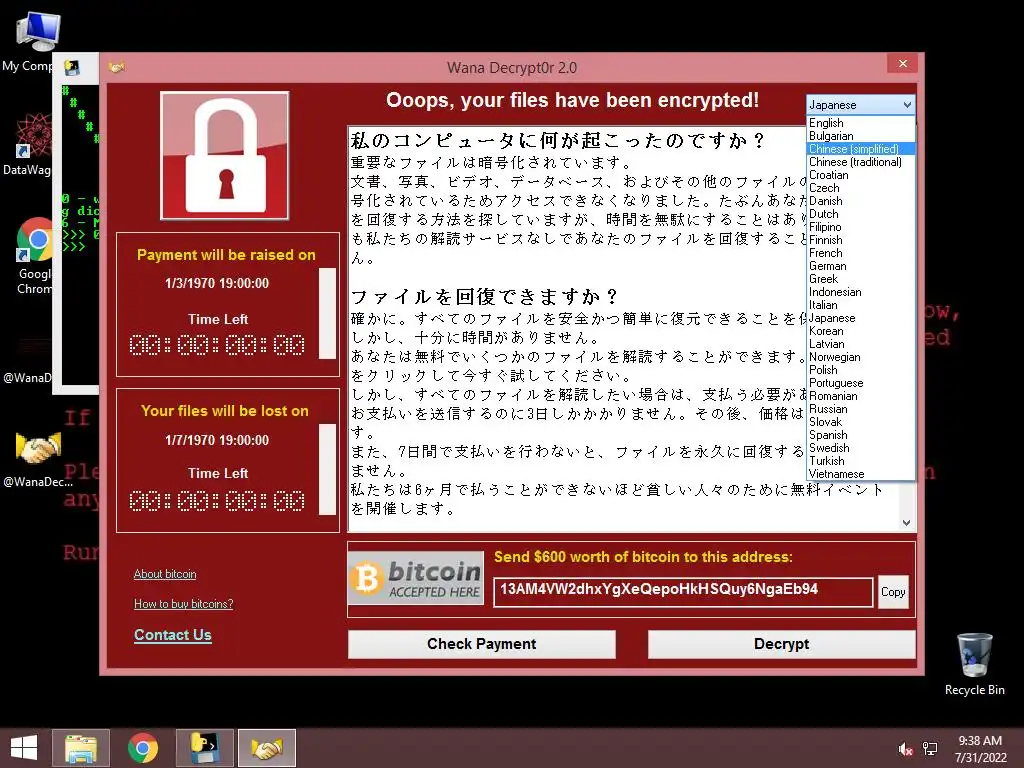Choose Italian language option
The height and width of the screenshot is (768, 1024).
pyautogui.click(x=861, y=305)
